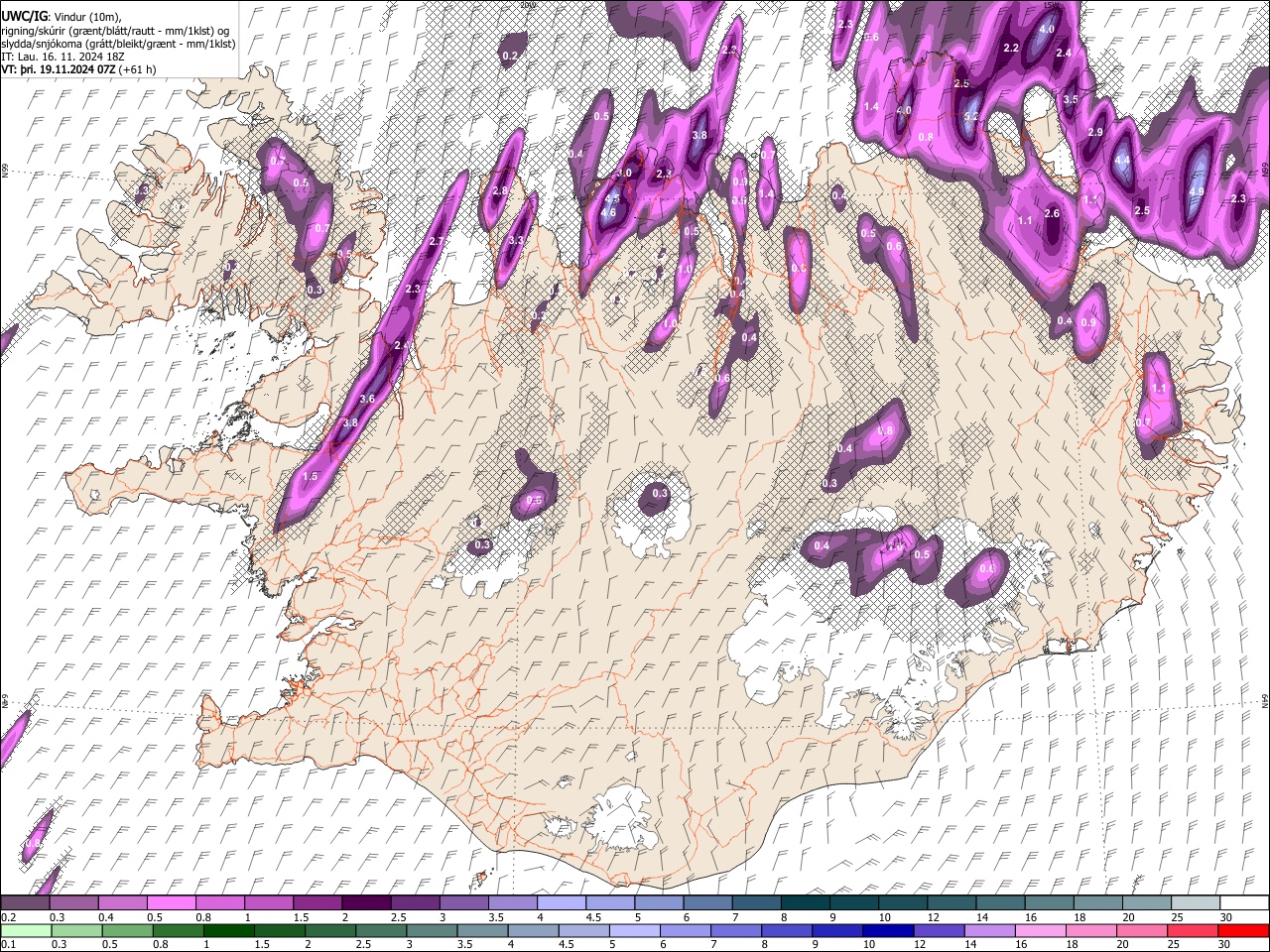Viewport: 1270px width, 952px height.
Task: Click the palest green '0.1' swatch in lower scale
Action: tap(26, 931)
